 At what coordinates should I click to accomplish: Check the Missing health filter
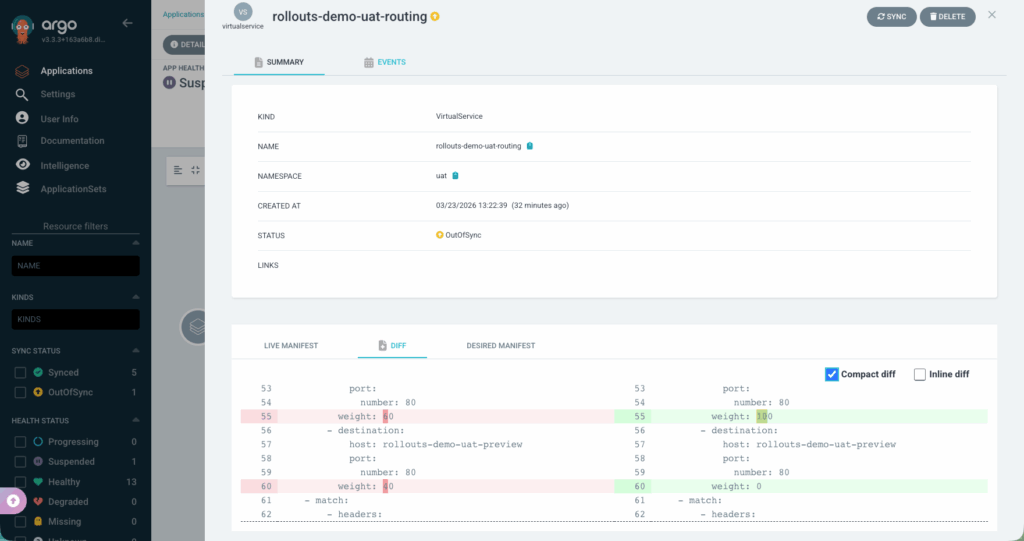(20, 521)
